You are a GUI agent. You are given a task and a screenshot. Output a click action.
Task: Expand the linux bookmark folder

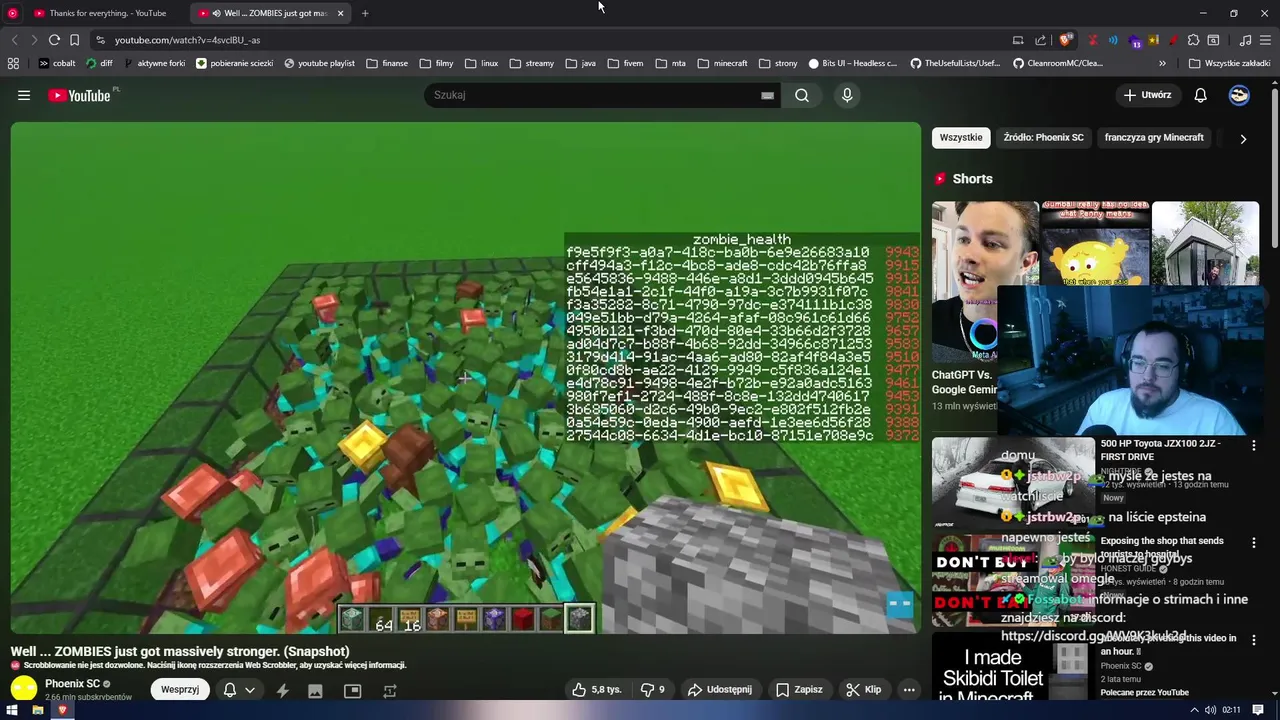(x=481, y=63)
